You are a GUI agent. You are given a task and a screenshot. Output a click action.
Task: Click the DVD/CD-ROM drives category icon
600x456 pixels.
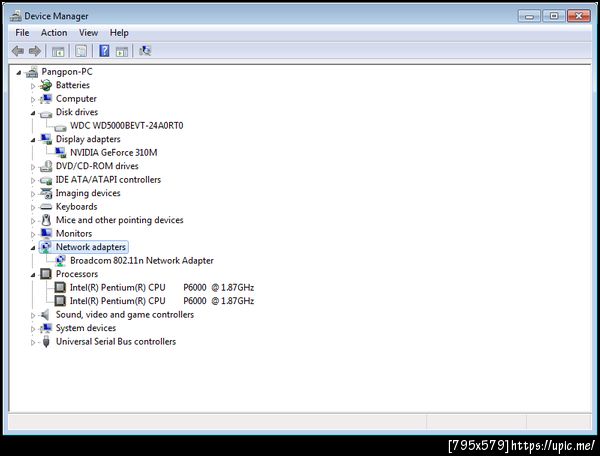[x=46, y=166]
